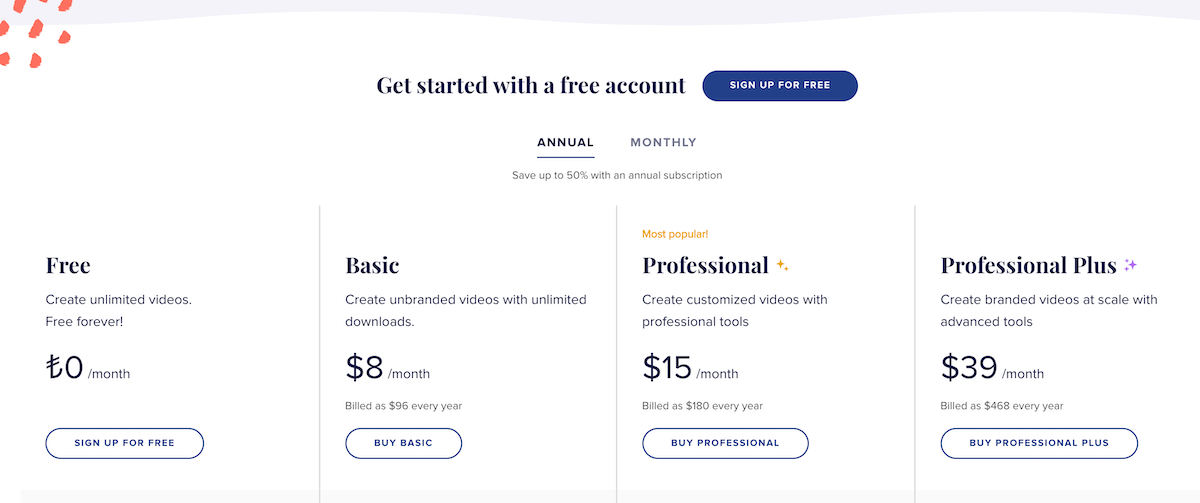The image size is (1200, 503).
Task: Click the Most popular! label
Action: tap(675, 234)
